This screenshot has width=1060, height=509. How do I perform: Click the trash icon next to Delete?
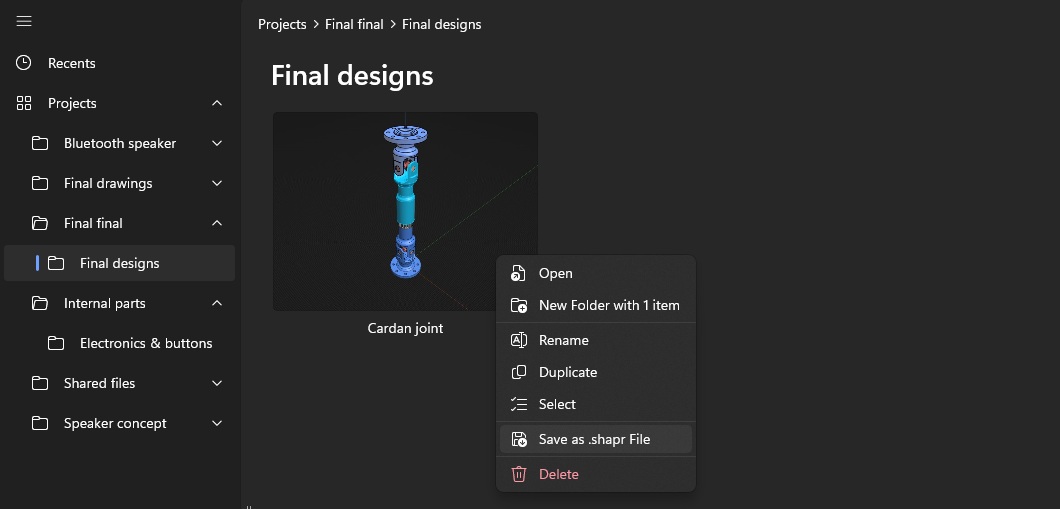click(519, 474)
